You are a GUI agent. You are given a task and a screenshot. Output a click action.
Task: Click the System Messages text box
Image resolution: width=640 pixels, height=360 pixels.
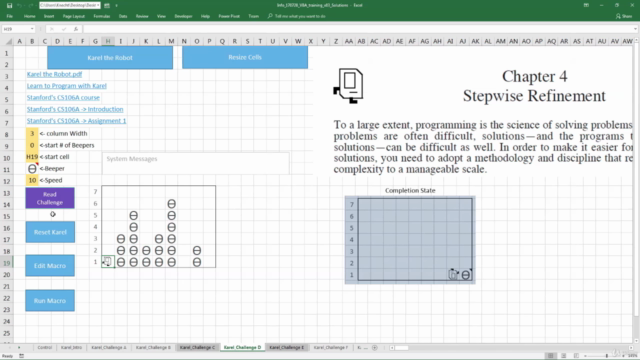[x=196, y=163]
